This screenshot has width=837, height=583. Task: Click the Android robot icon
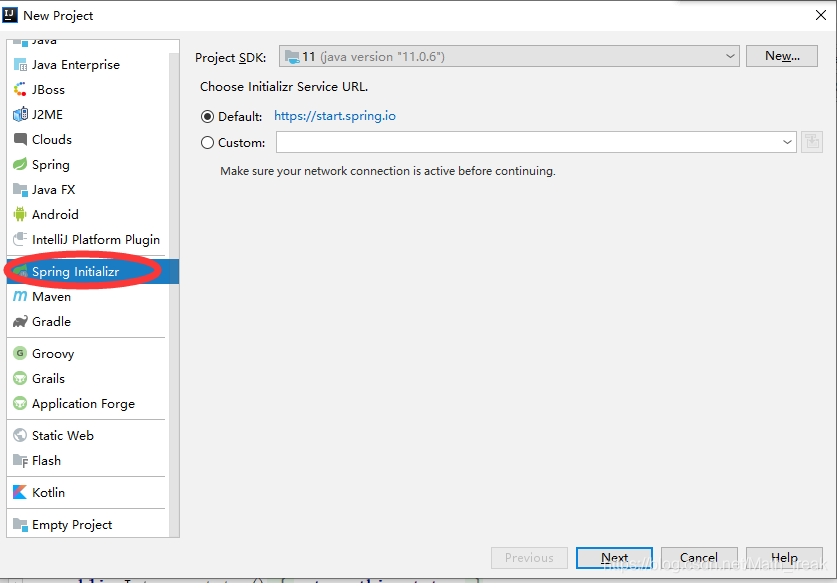[20, 215]
